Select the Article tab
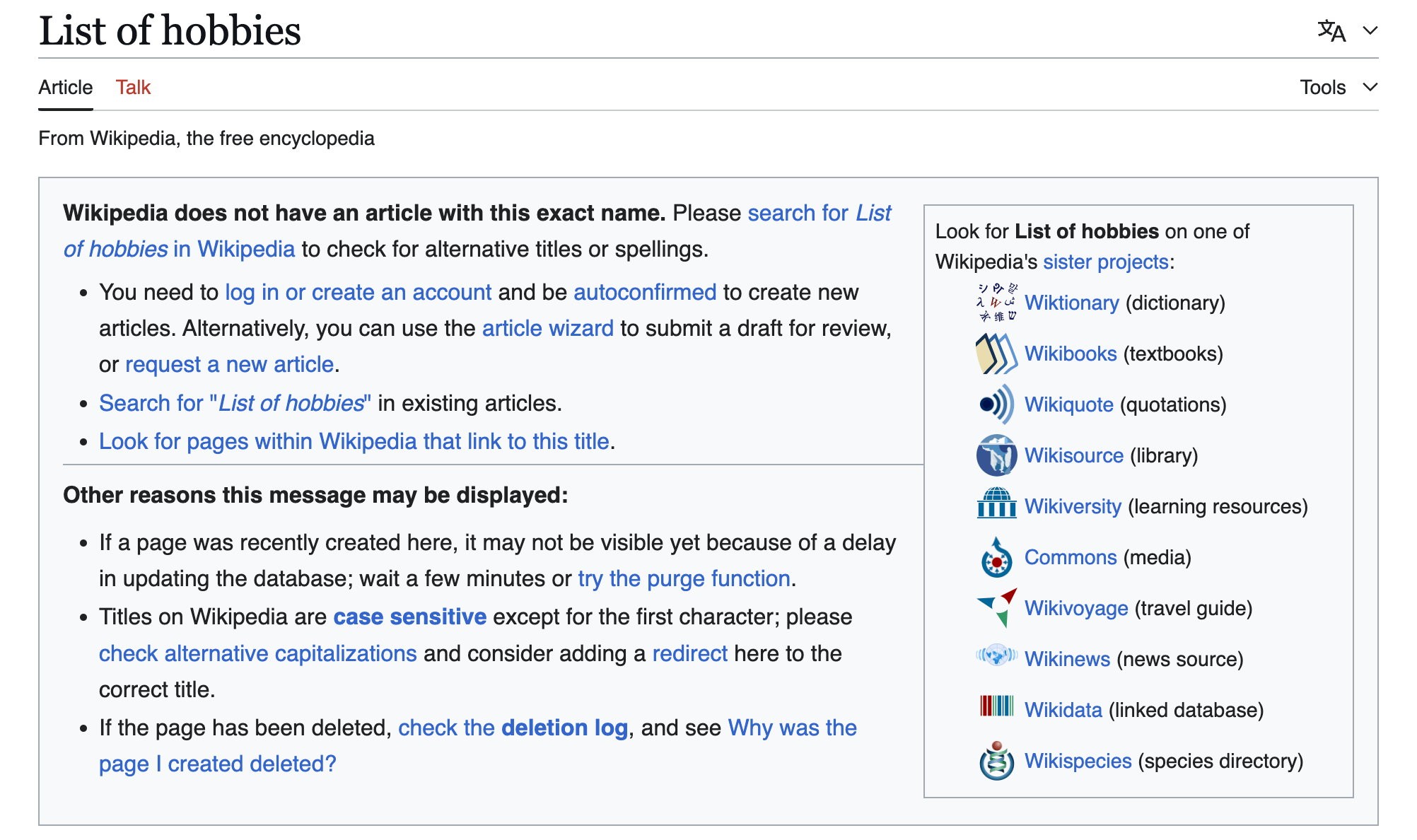Screen dimensions: 1417x840 (65, 87)
